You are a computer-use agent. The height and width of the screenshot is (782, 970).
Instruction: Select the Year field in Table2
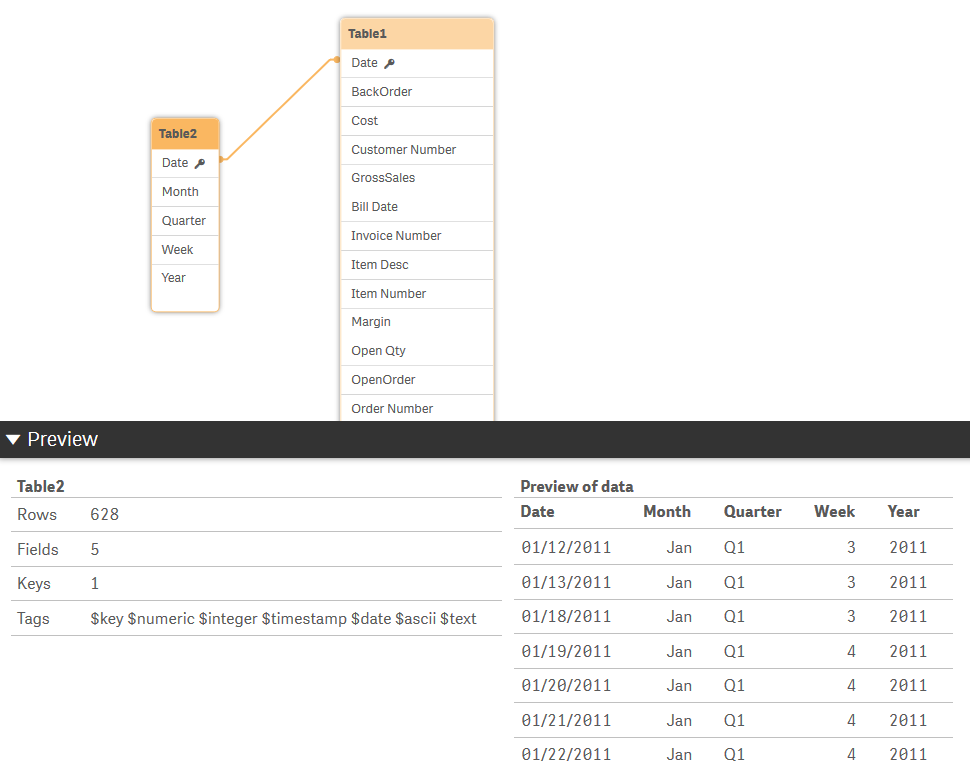click(x=185, y=278)
